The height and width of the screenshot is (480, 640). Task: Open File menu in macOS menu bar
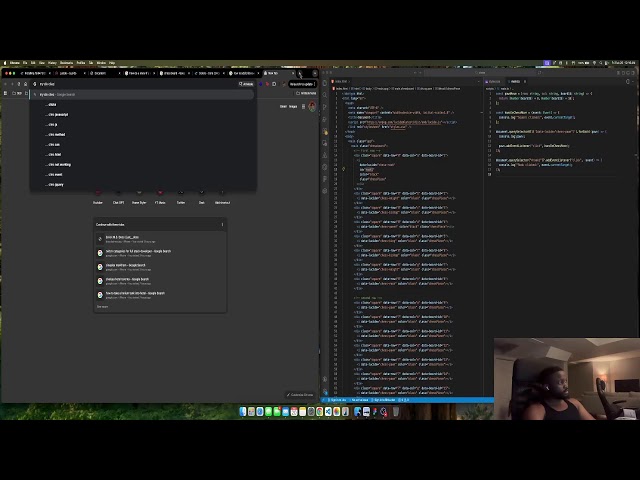click(x=25, y=63)
